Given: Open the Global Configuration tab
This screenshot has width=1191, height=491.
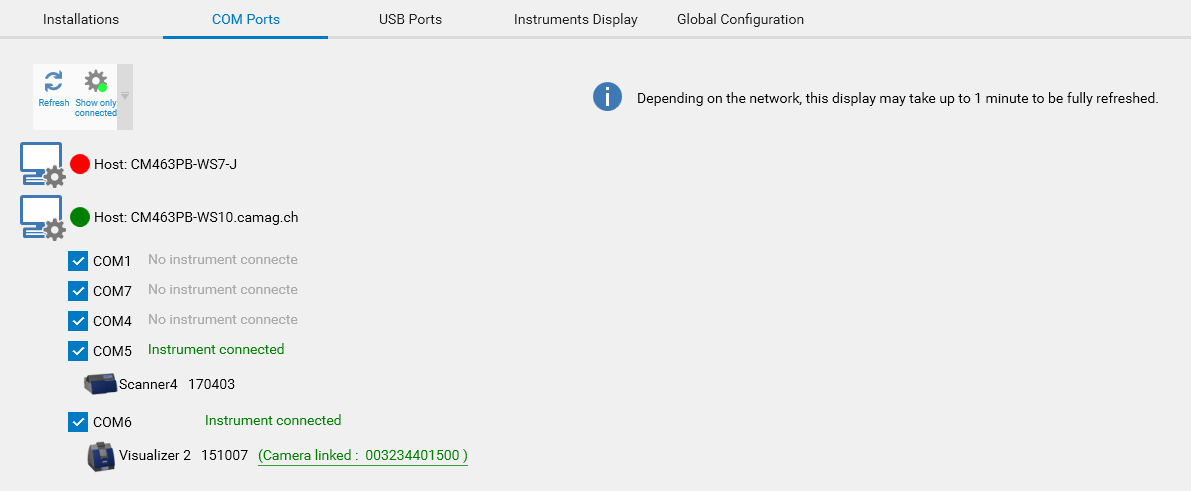Looking at the screenshot, I should pos(740,19).
